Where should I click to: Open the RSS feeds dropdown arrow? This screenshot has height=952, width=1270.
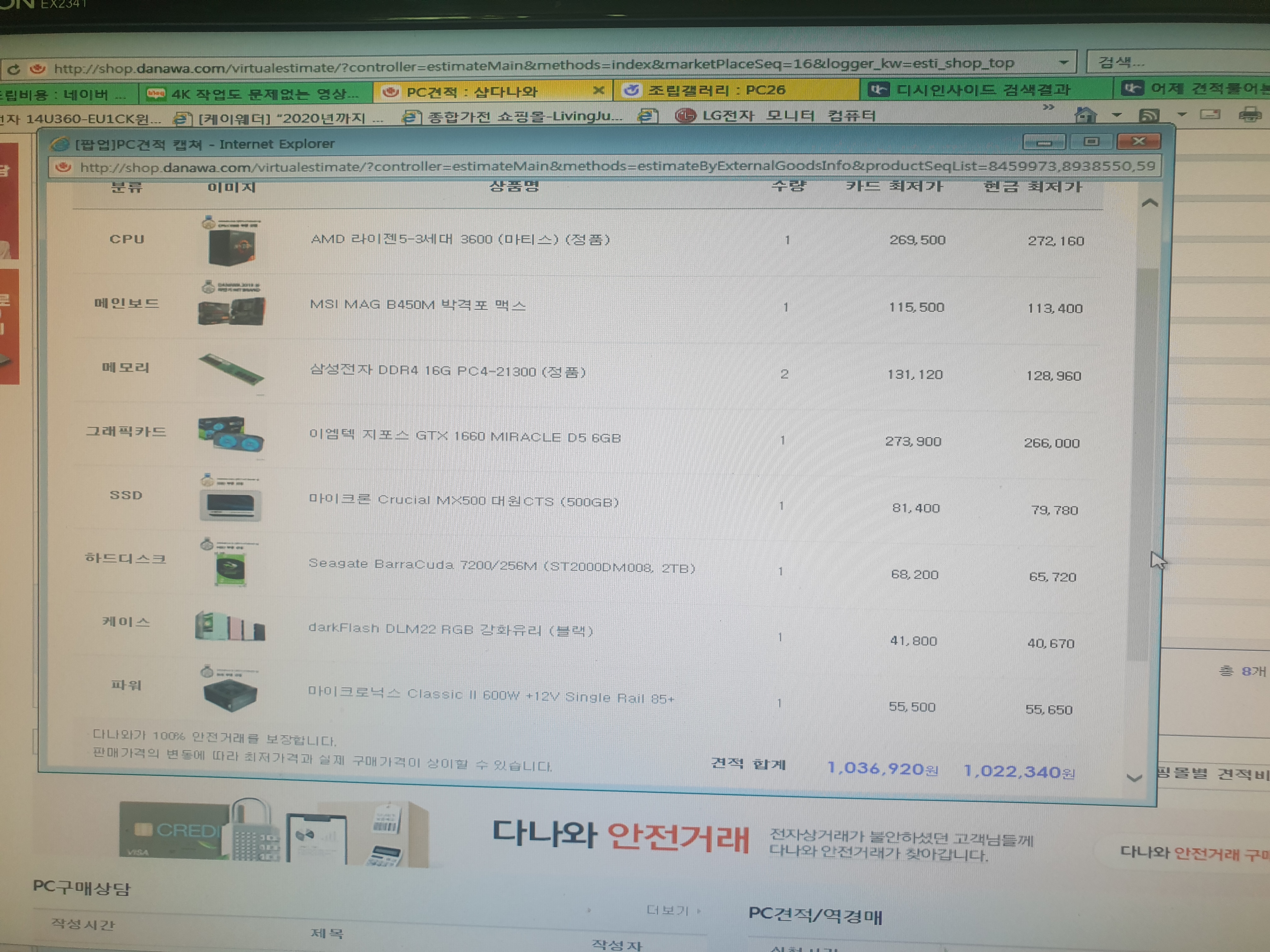tap(1181, 115)
